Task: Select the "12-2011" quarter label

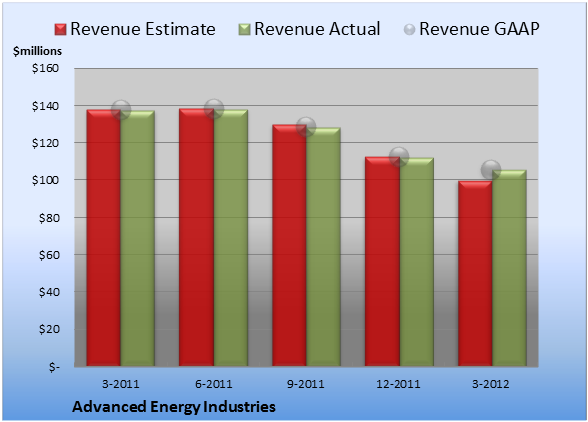Action: [398, 384]
